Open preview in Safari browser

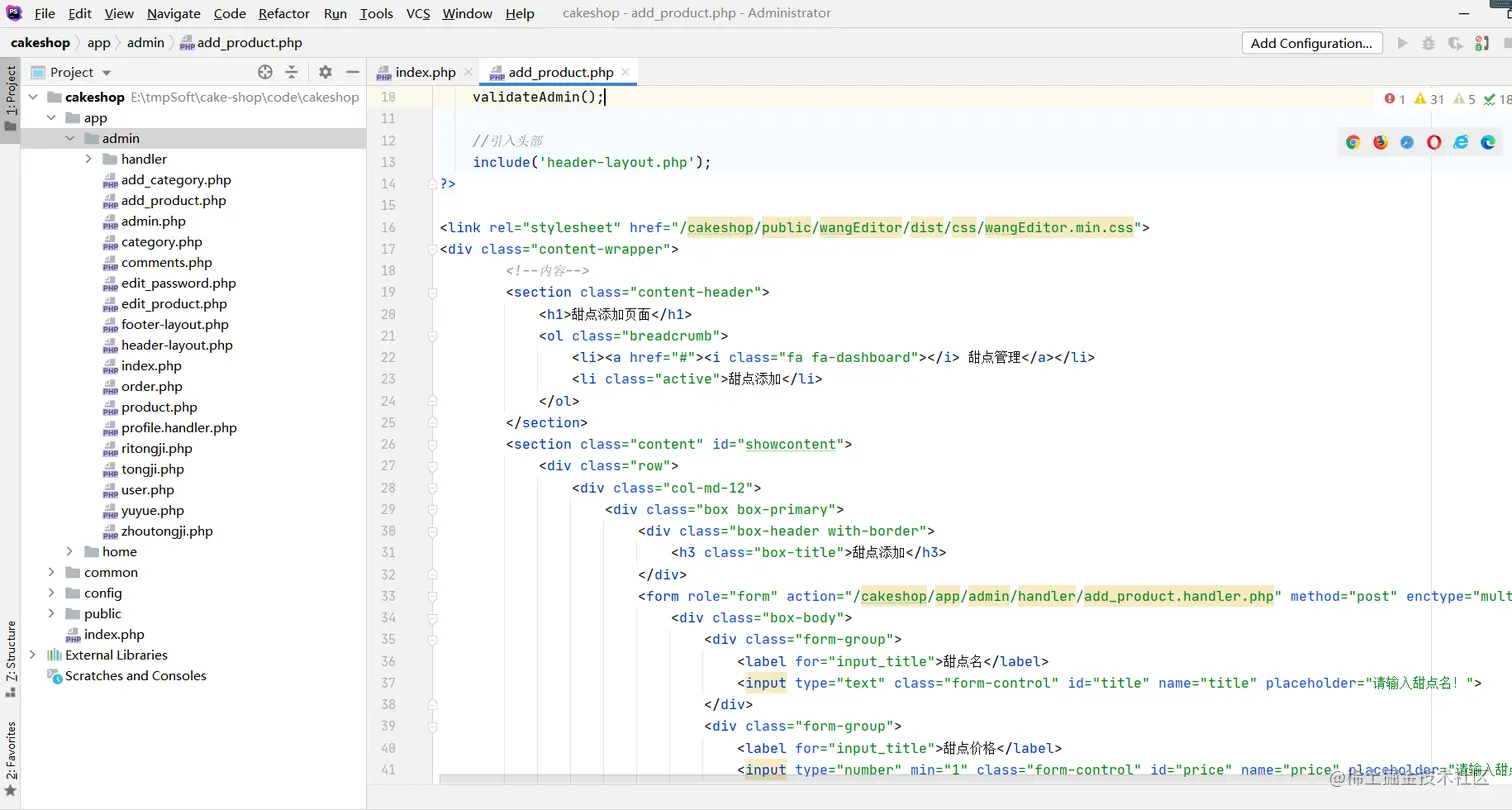pyautogui.click(x=1407, y=142)
